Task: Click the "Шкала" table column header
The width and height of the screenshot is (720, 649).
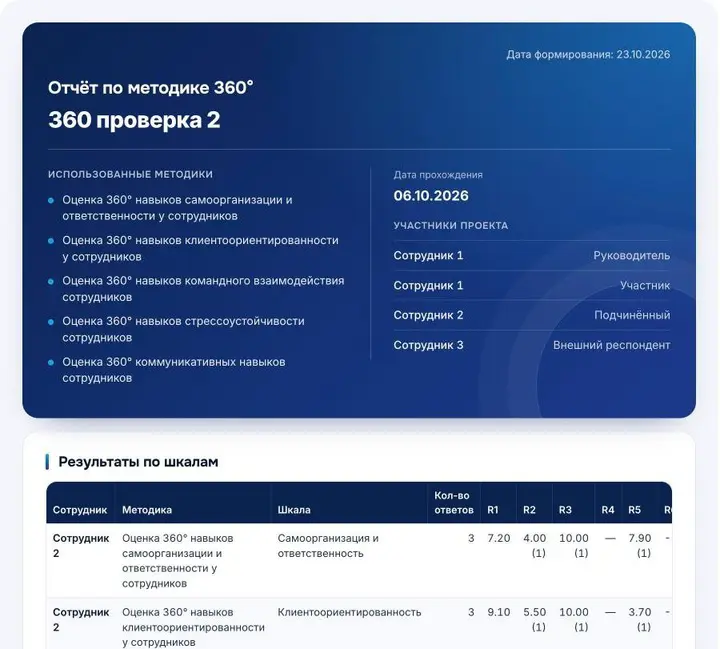Action: coord(294,510)
